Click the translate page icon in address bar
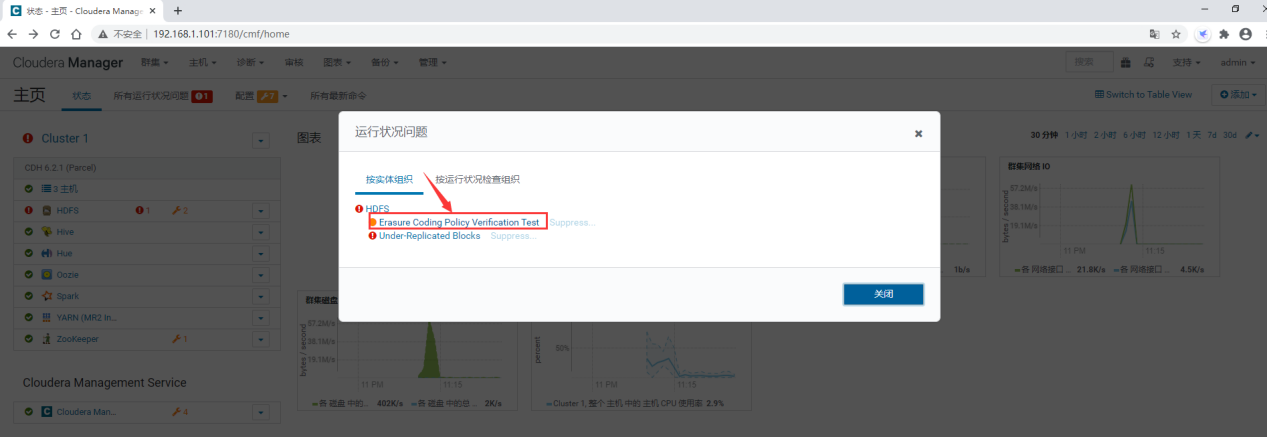Screen dimensions: 1267x437 tap(1155, 33)
